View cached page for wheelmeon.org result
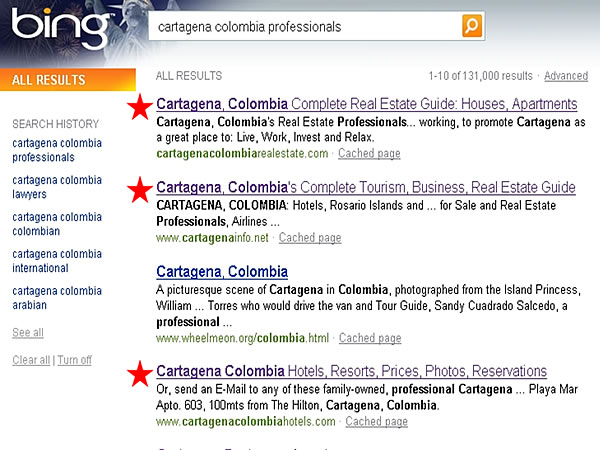The height and width of the screenshot is (450, 600). click(x=370, y=338)
